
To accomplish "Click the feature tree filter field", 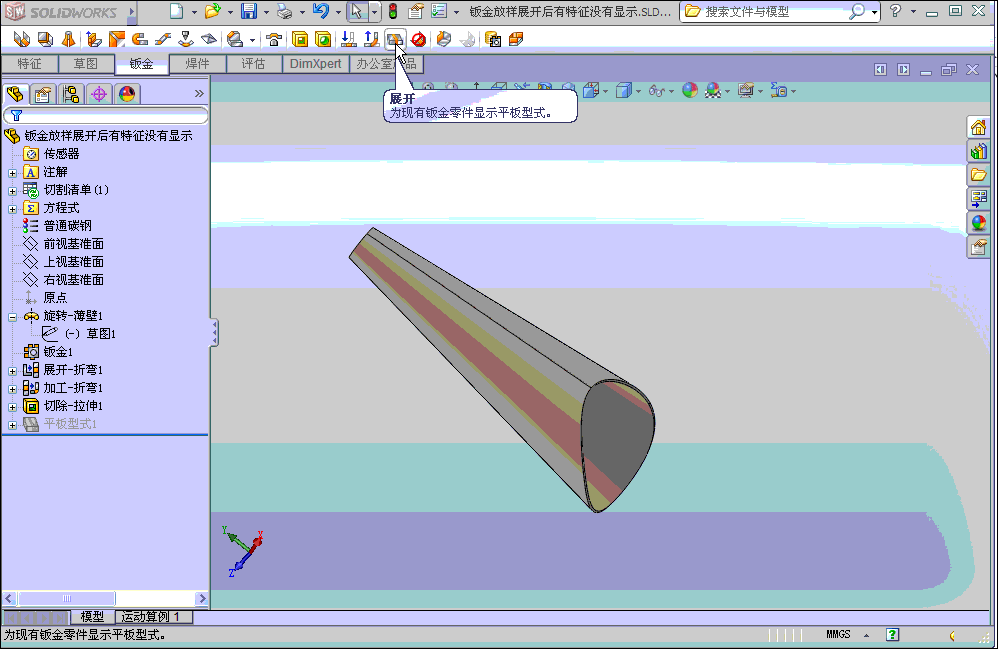I will (106, 115).
